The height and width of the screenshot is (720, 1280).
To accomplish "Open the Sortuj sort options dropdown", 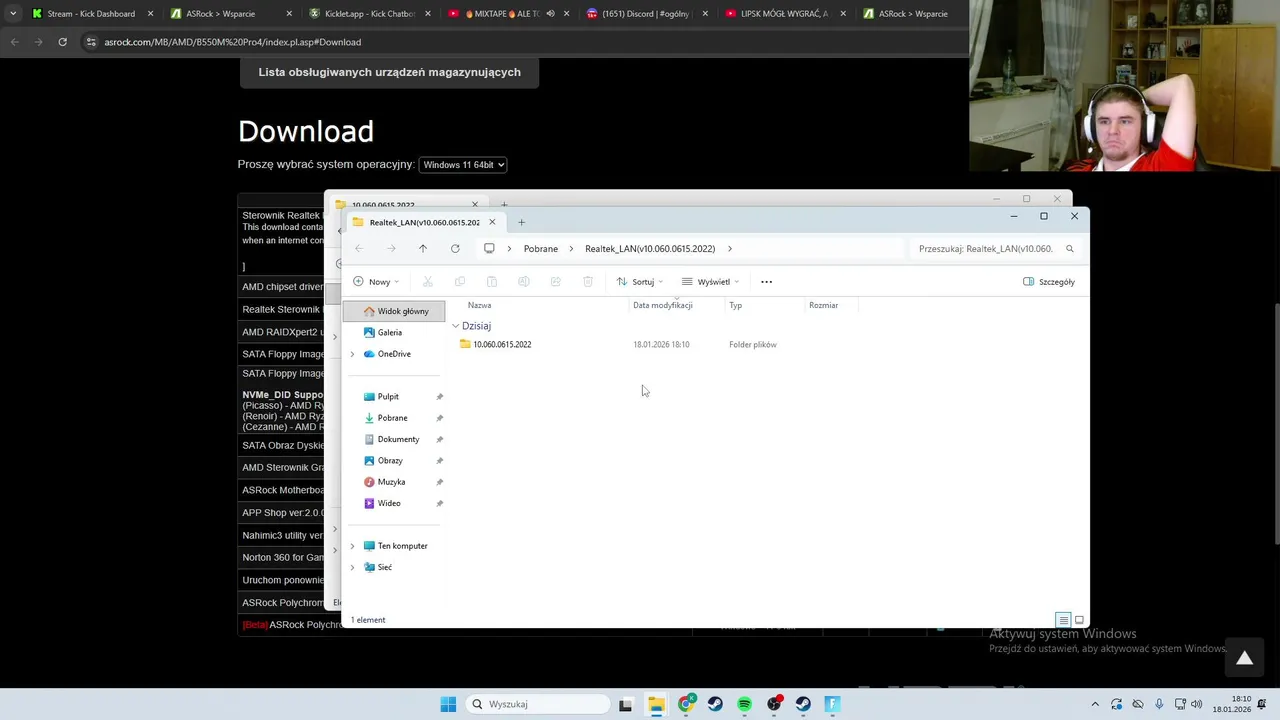I will click(x=640, y=282).
